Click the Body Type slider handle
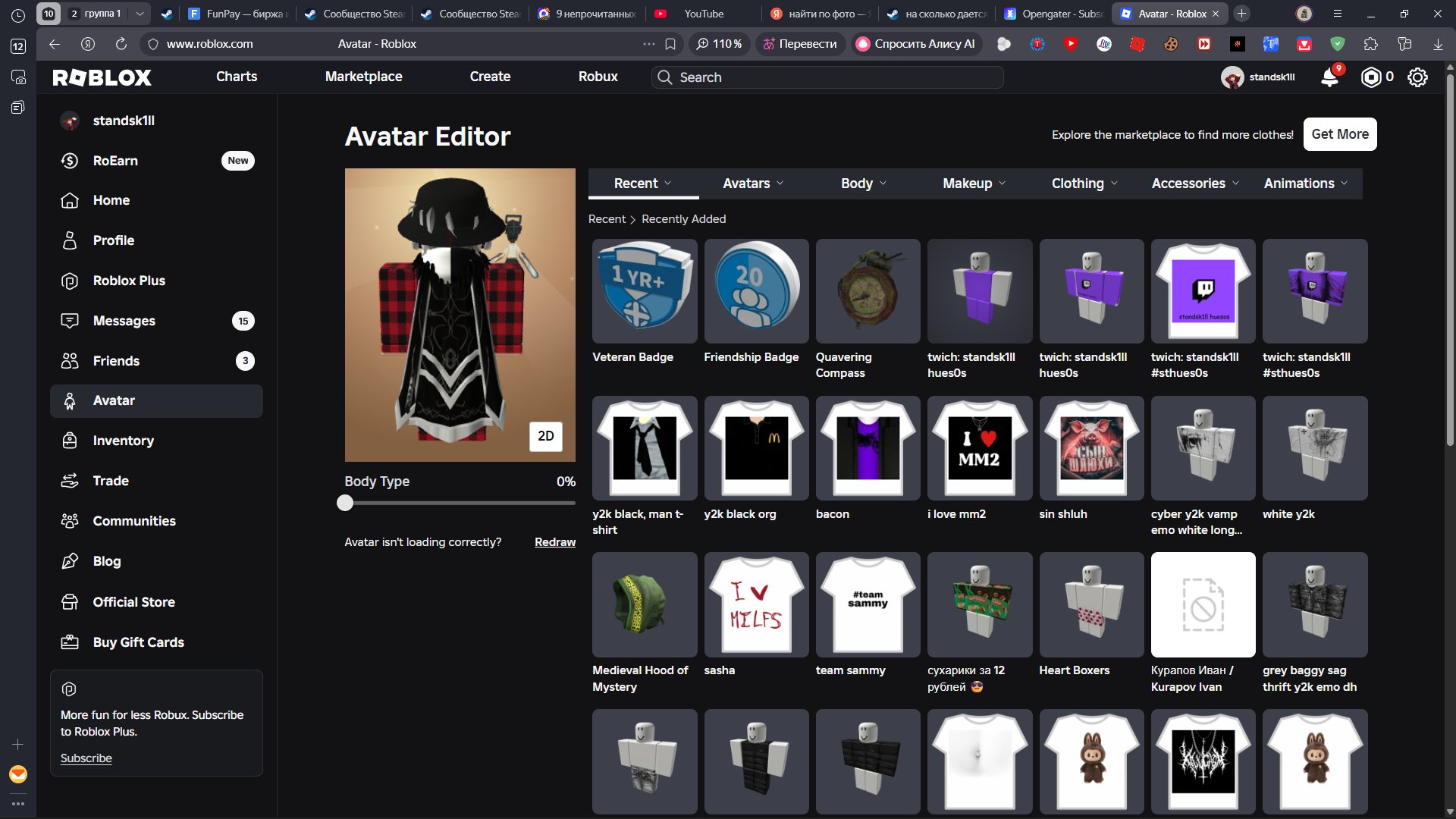 [345, 503]
